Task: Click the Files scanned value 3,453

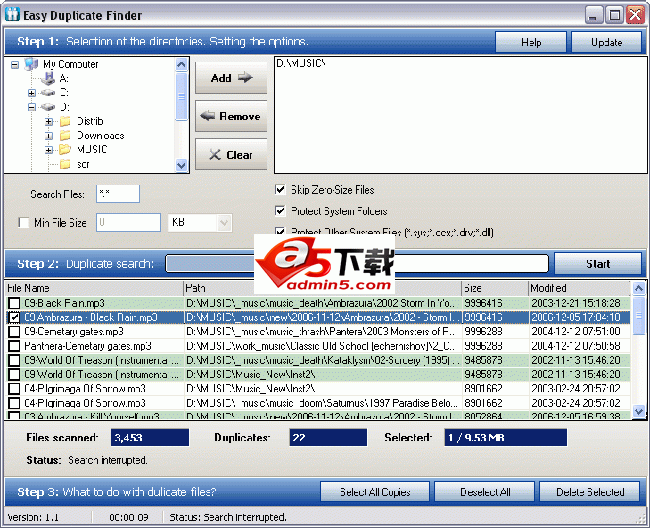Action: (150, 438)
